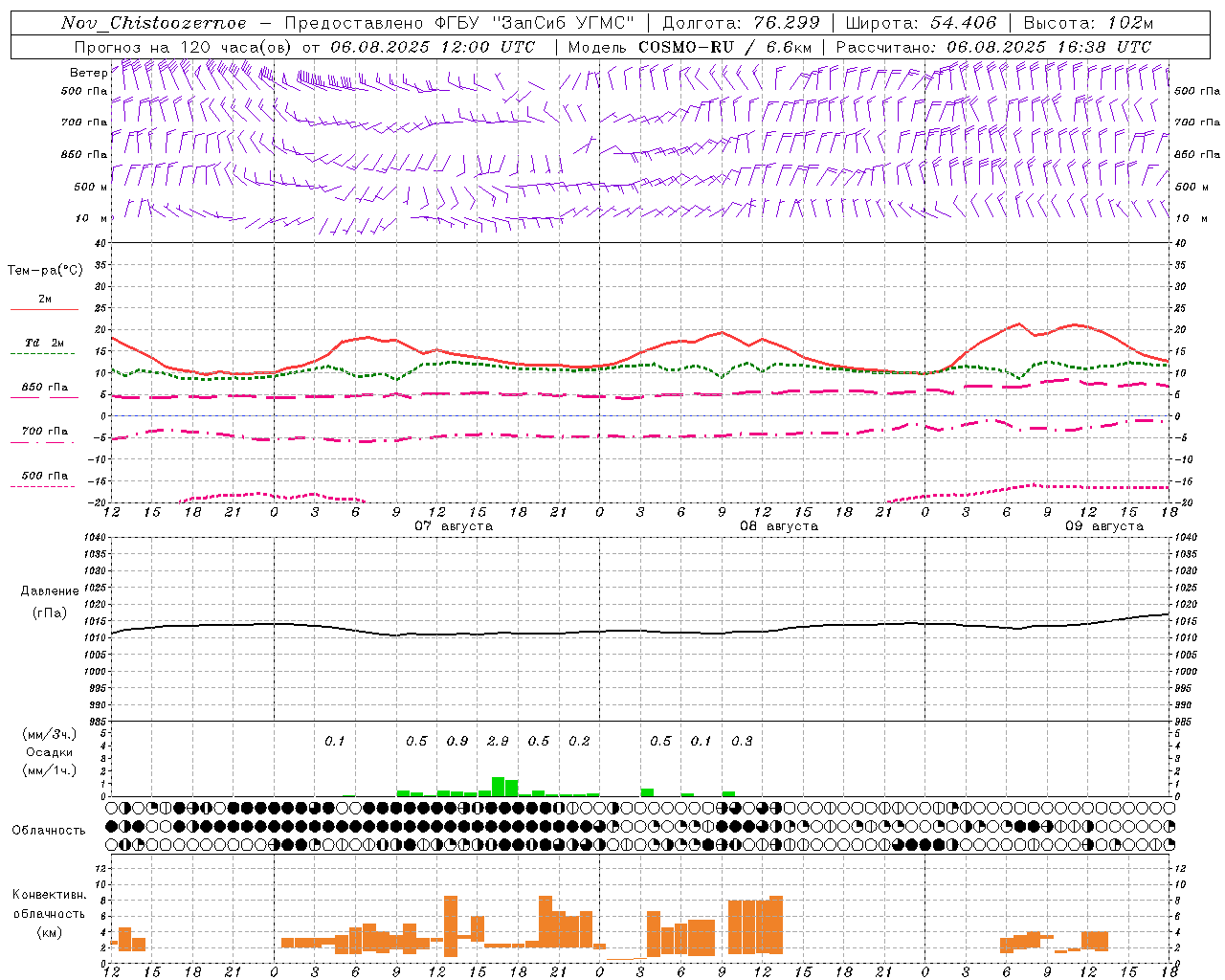Click the (мм/1ч.) precipitation unit label
1225x980 pixels.
(x=49, y=770)
